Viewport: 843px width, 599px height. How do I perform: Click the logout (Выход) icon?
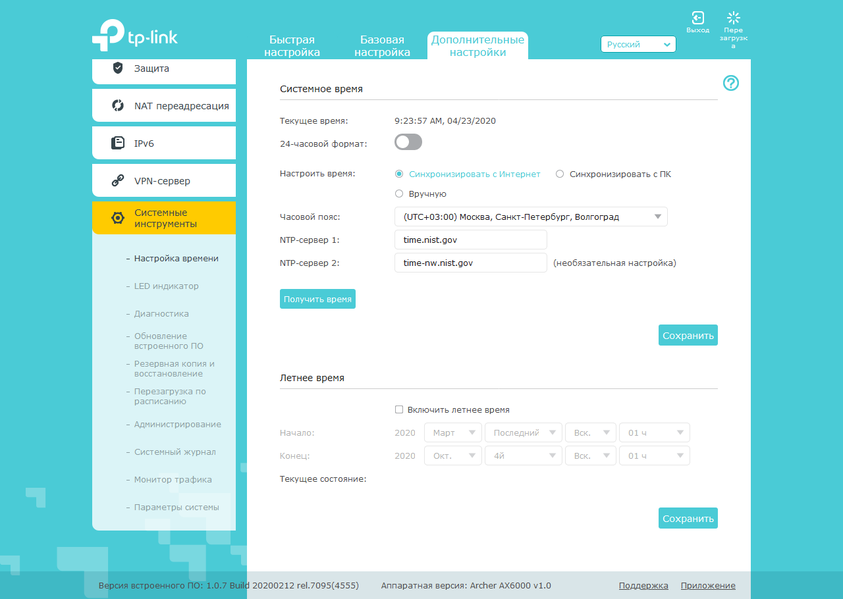[697, 18]
